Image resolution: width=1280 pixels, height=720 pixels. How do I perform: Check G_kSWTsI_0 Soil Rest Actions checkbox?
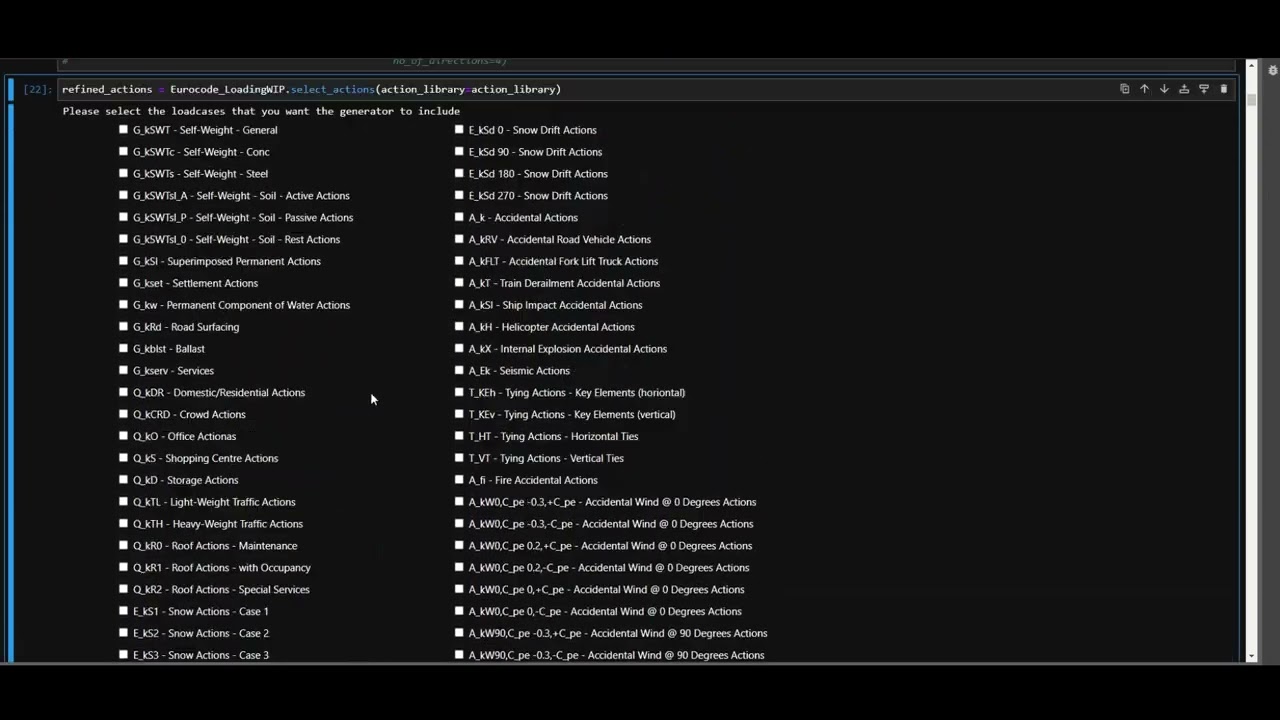click(123, 239)
